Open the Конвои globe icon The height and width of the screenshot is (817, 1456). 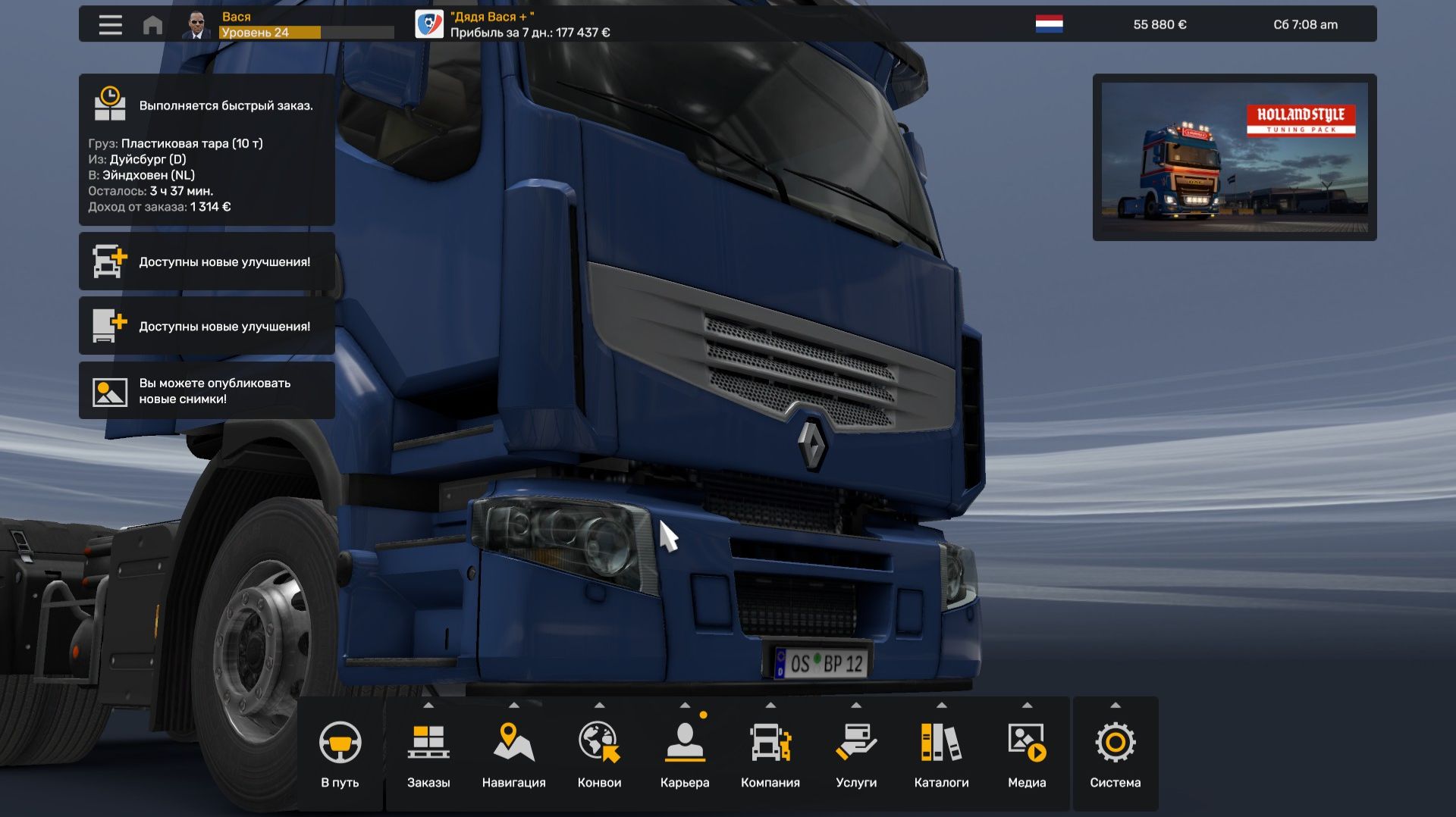click(x=599, y=741)
